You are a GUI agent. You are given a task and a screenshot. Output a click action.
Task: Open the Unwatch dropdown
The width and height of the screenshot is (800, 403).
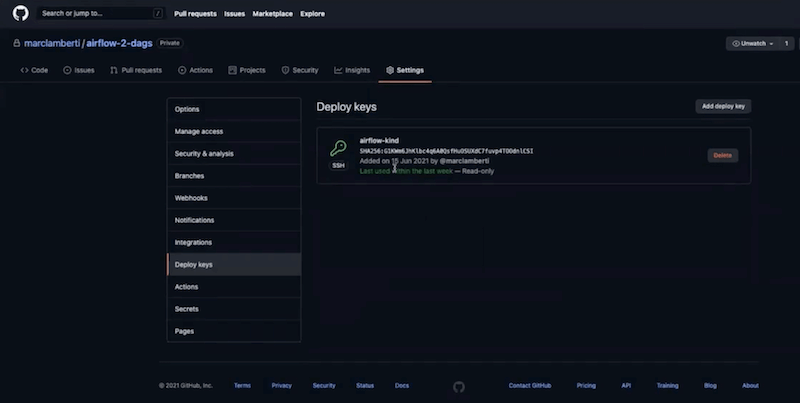tap(752, 43)
